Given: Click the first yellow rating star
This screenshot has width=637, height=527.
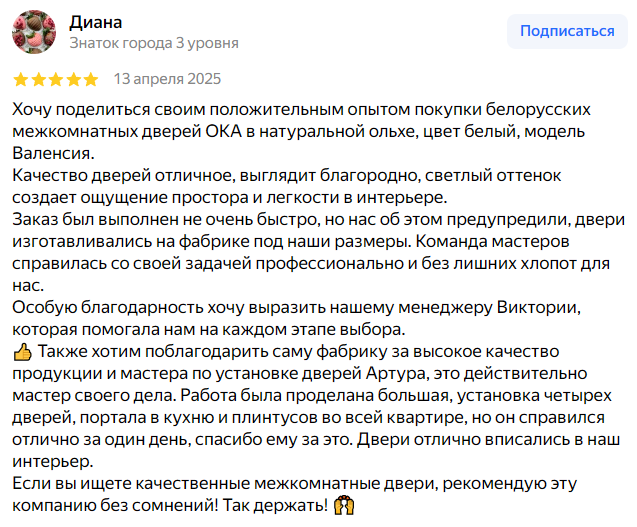Looking at the screenshot, I should click(20, 79).
